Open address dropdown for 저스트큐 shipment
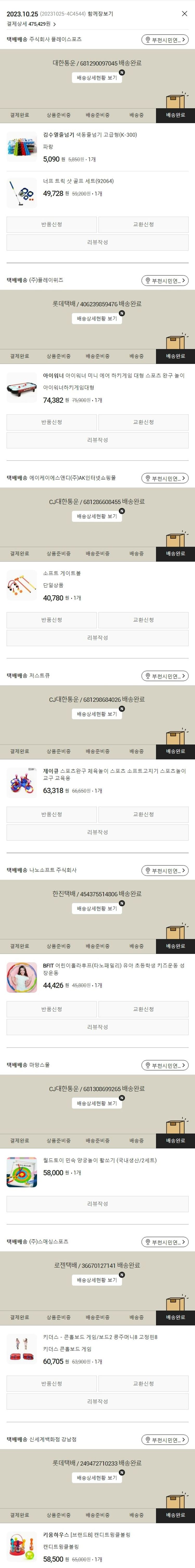Viewport: 195px width, 1568px height. pyautogui.click(x=165, y=676)
